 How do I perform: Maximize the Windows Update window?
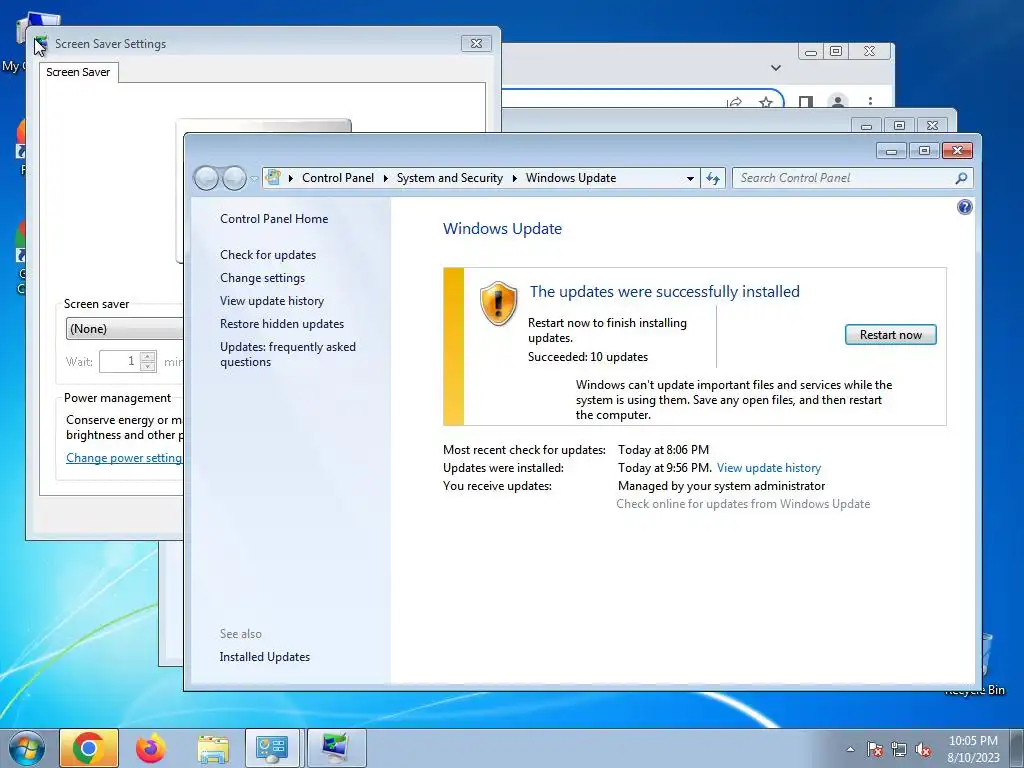924,151
